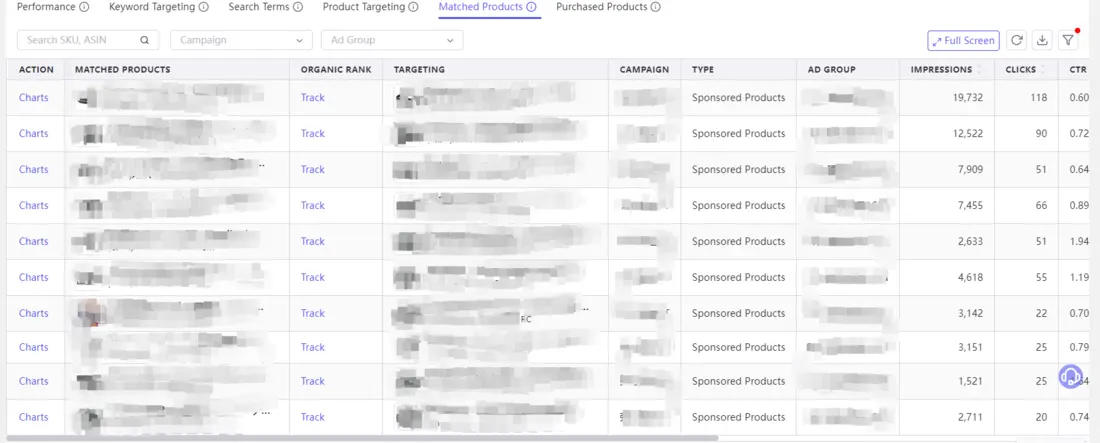The width and height of the screenshot is (1100, 443).
Task: Open Charts for the 1,521 impressions row
Action: tap(34, 381)
